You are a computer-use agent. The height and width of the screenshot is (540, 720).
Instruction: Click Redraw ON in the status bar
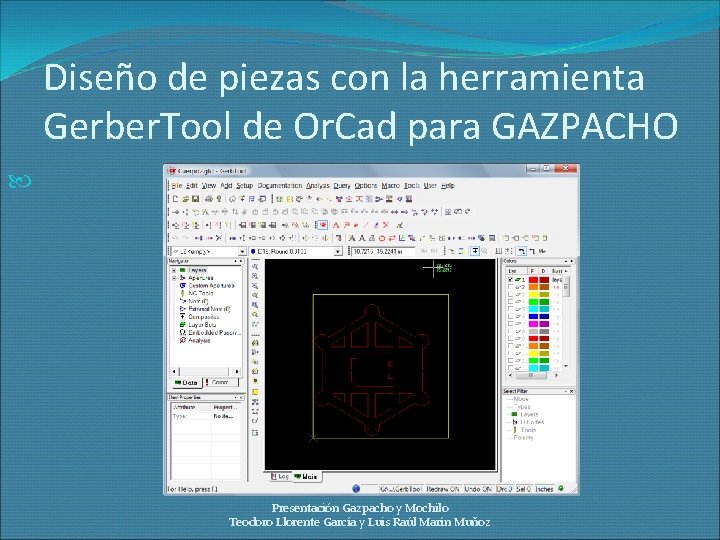click(443, 489)
